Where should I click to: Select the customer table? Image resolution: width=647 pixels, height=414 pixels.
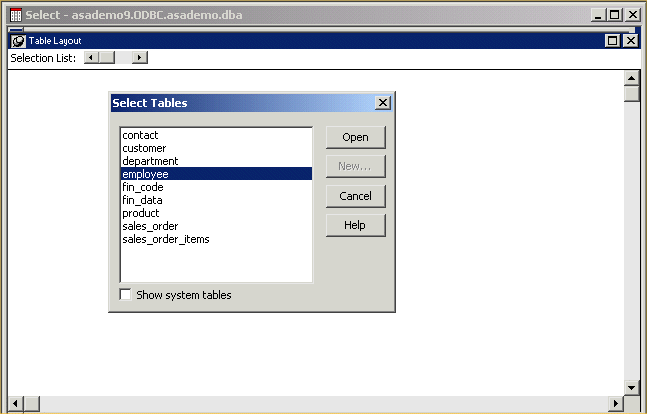[216, 148]
